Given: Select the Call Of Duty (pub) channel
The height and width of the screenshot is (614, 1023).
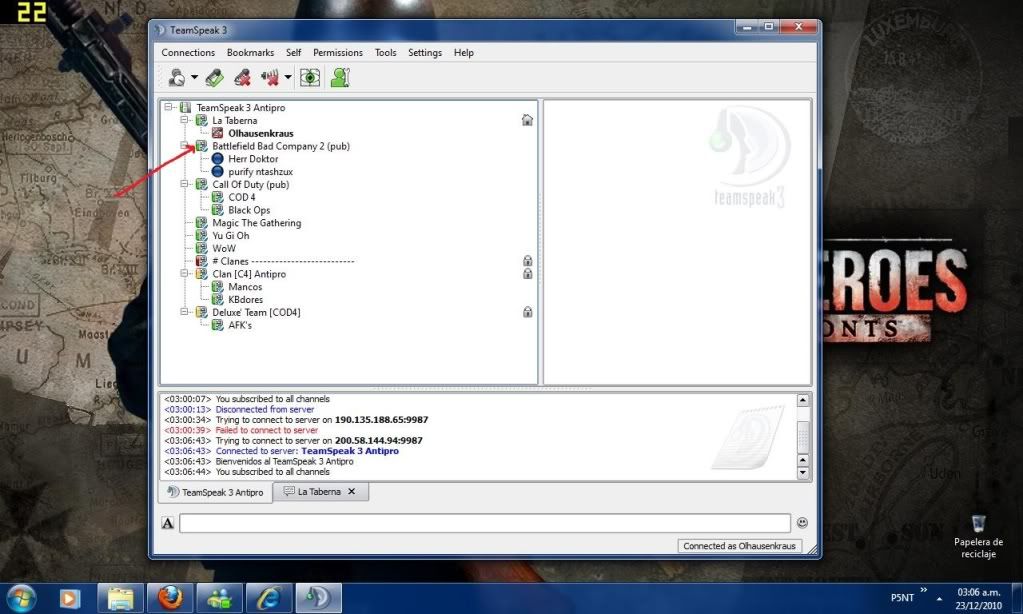Looking at the screenshot, I should pyautogui.click(x=251, y=185).
